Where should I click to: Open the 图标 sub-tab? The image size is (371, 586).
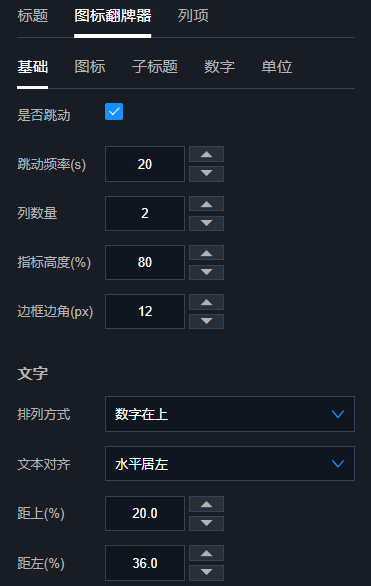(90, 67)
